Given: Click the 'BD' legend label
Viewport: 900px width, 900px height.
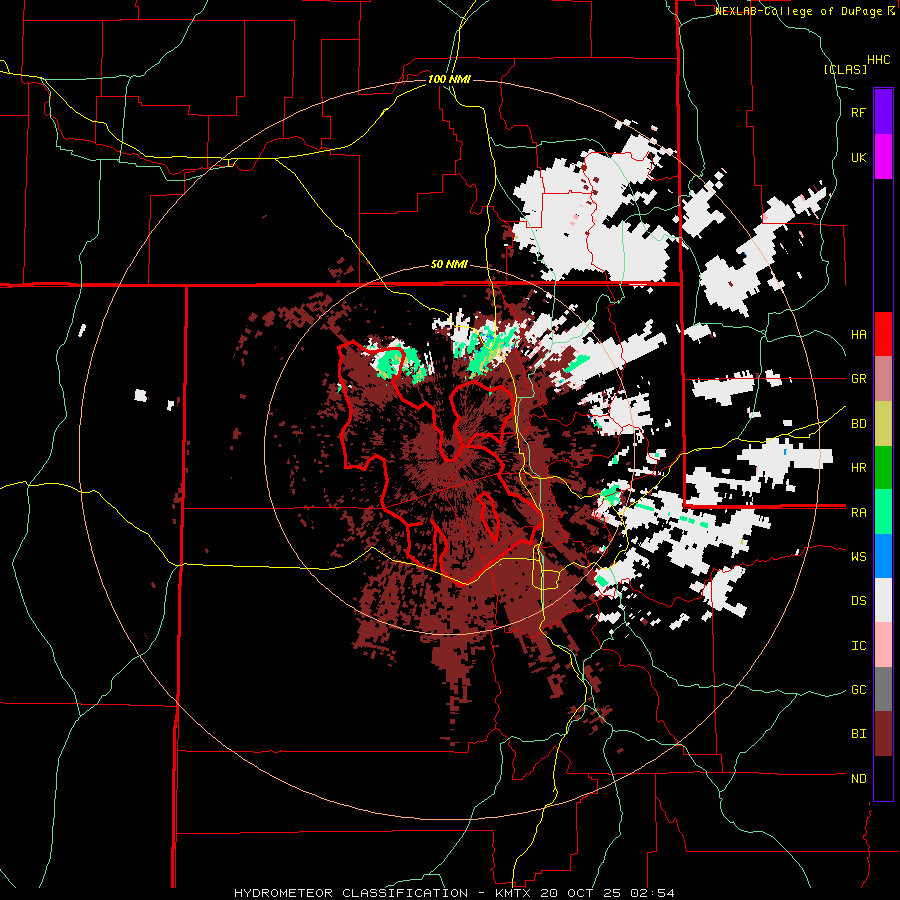Looking at the screenshot, I should pyautogui.click(x=858, y=424).
